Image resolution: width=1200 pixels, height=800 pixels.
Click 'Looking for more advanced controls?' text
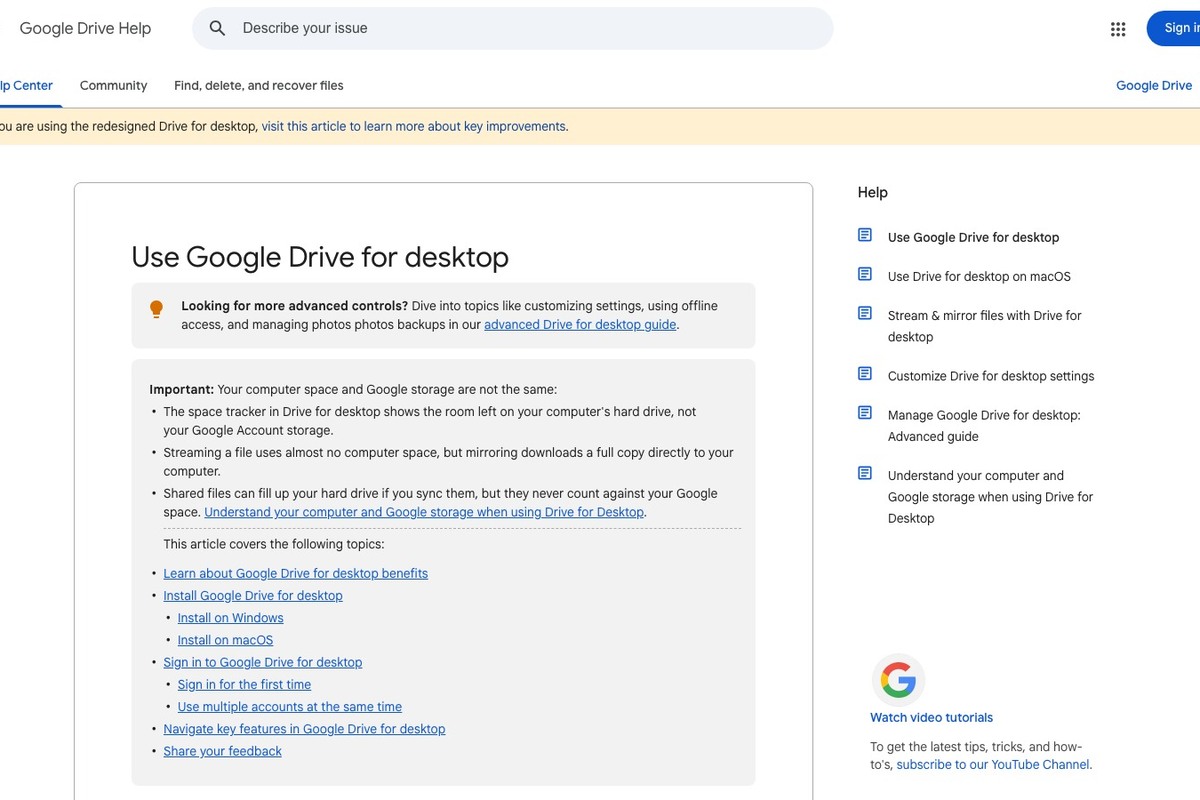pyautogui.click(x=294, y=306)
